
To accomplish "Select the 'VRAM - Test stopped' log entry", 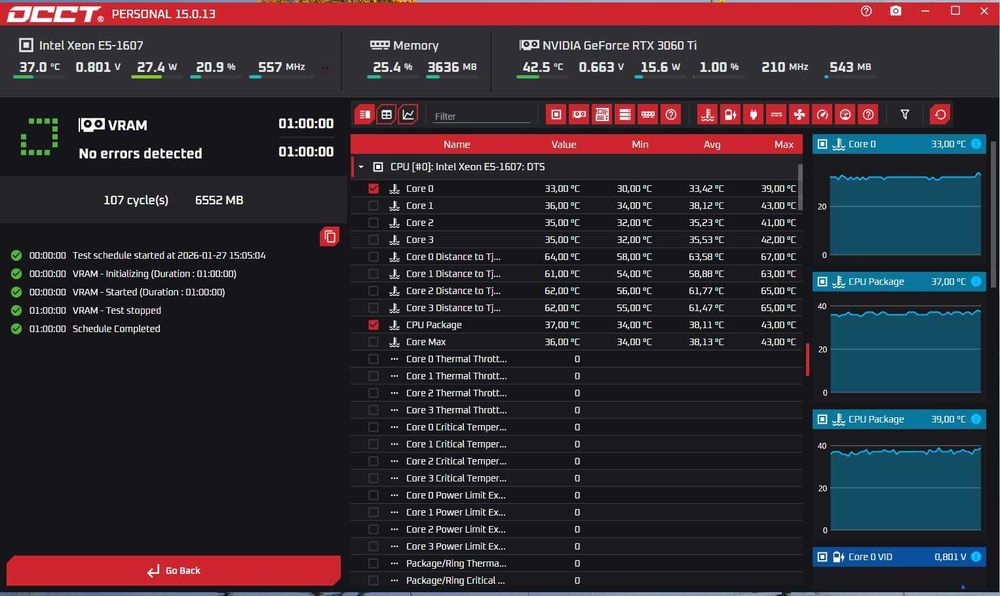I will pyautogui.click(x=117, y=310).
